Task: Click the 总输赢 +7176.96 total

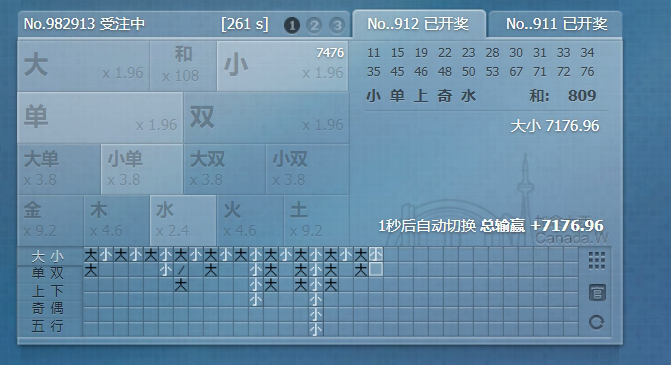Action: tap(542, 226)
